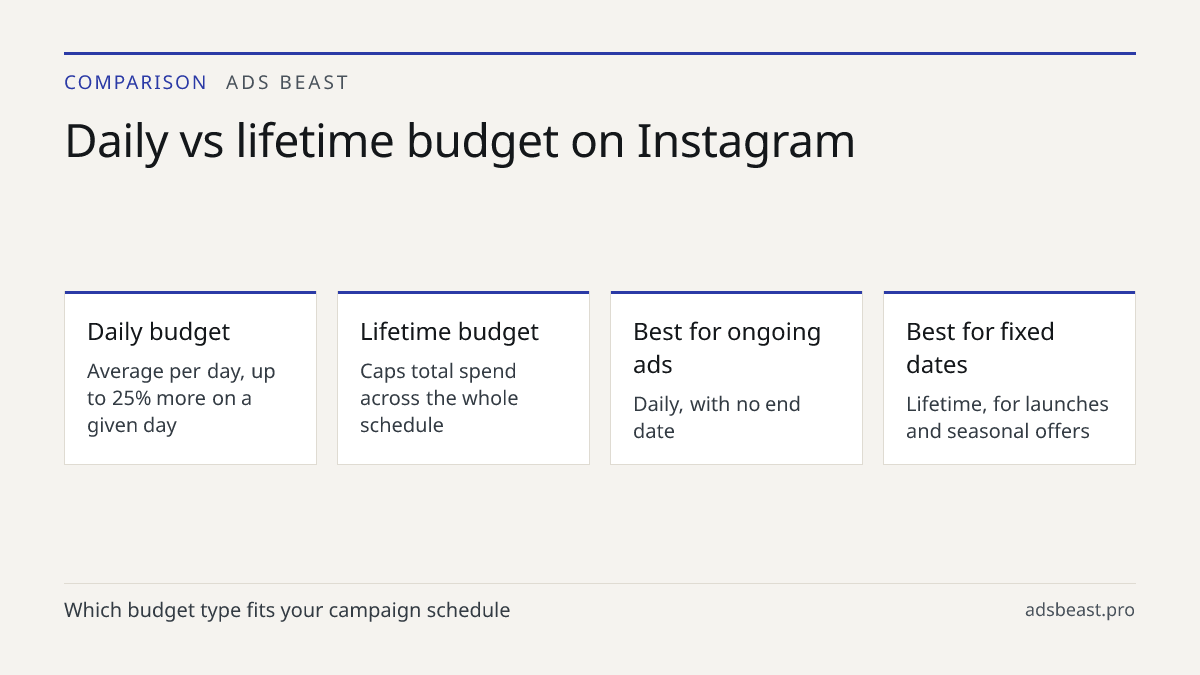Select the 'Best for ongoing ads' card title
The image size is (1200, 675).
727,348
